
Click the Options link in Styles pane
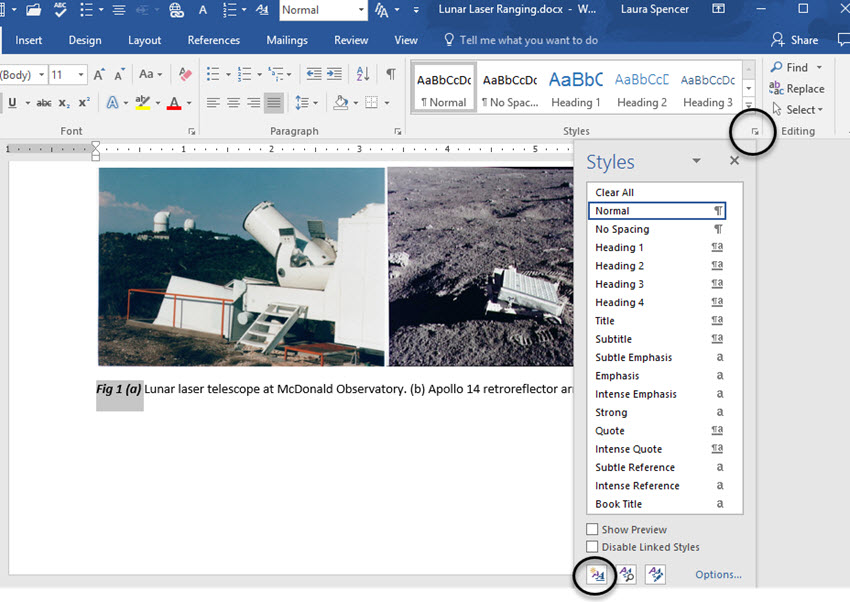(717, 574)
